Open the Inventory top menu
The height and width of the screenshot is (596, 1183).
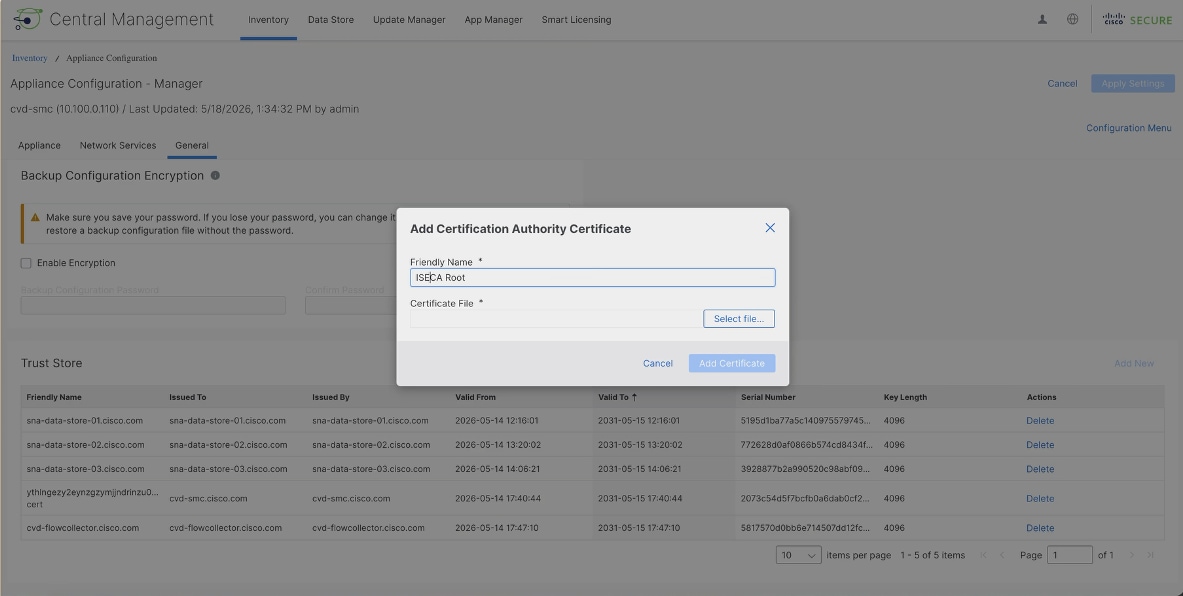(269, 20)
